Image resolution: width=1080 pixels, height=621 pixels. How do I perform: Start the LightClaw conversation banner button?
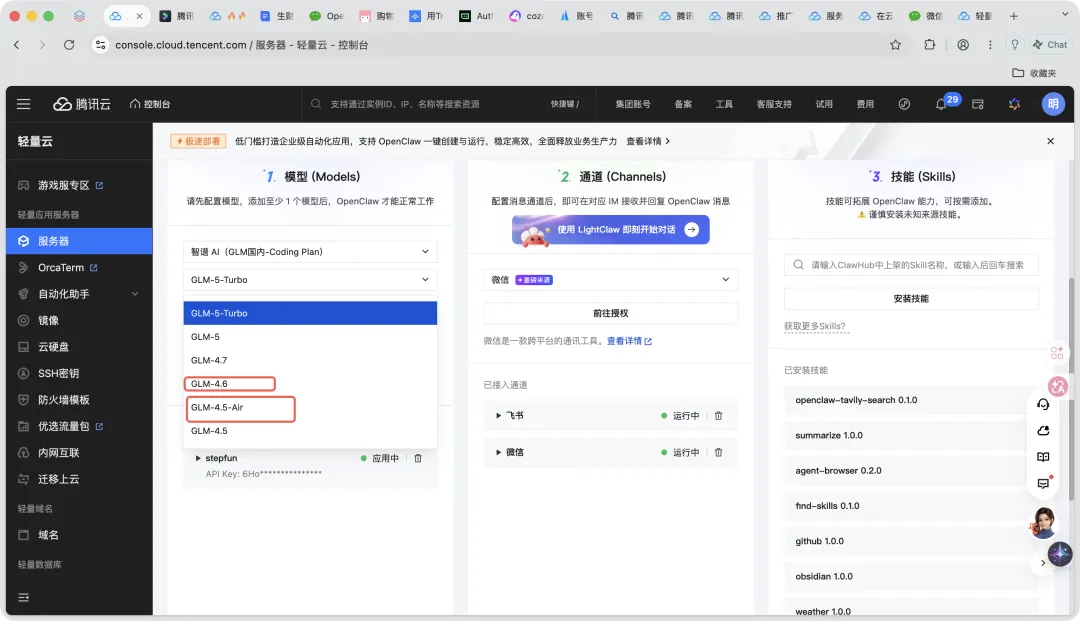[610, 230]
